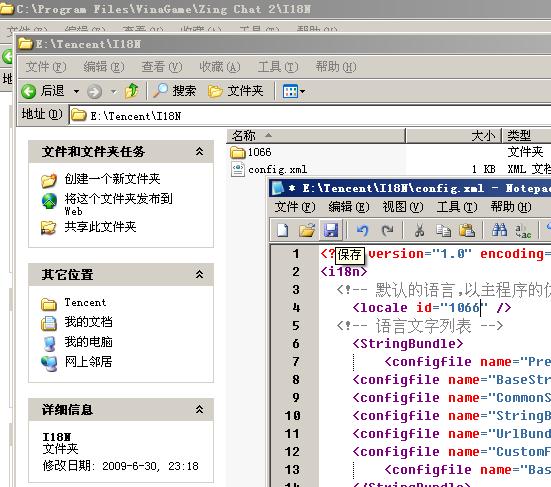This screenshot has width=551, height=487.
Task: Open Explorer's 文件(F) menu in E:\Tencent\I18N
Action: click(x=46, y=66)
